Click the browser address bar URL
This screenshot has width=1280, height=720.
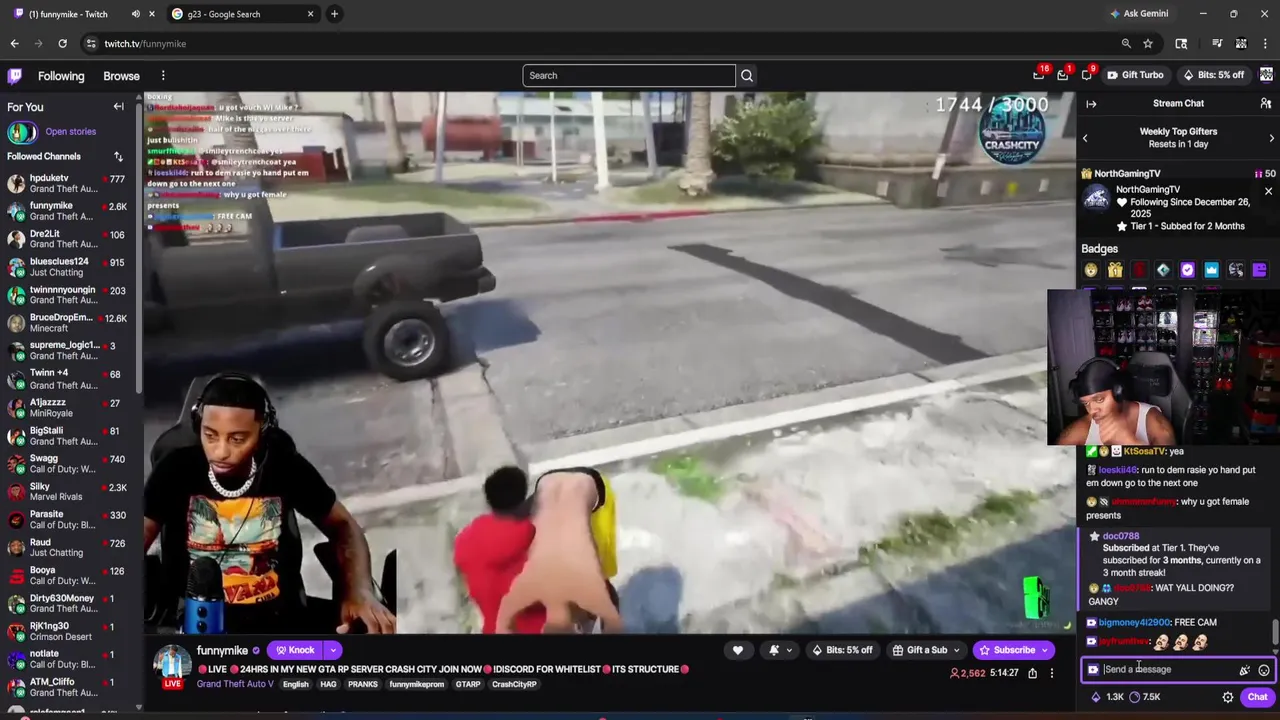[145, 44]
